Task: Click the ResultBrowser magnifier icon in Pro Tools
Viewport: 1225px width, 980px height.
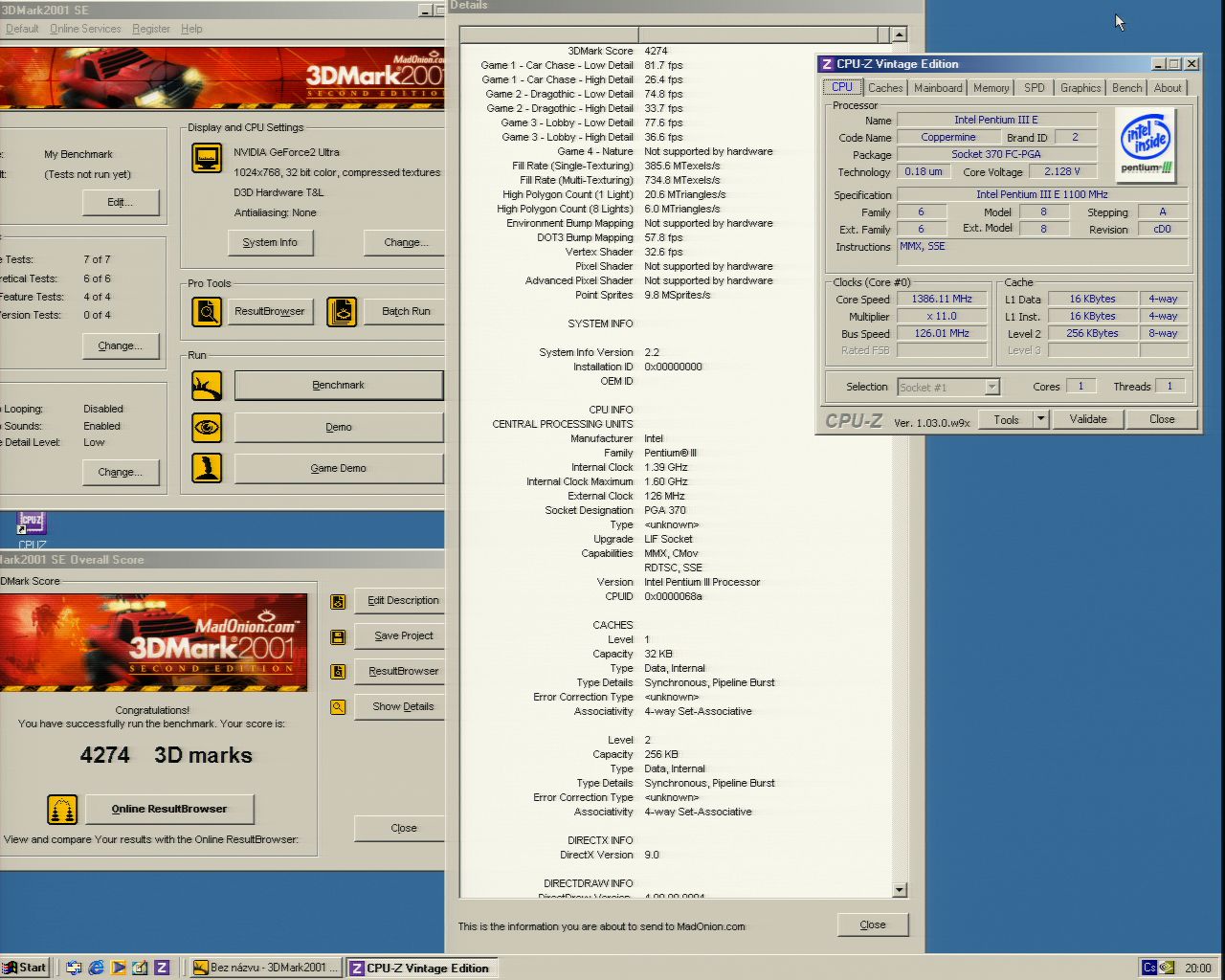Action: [x=207, y=312]
